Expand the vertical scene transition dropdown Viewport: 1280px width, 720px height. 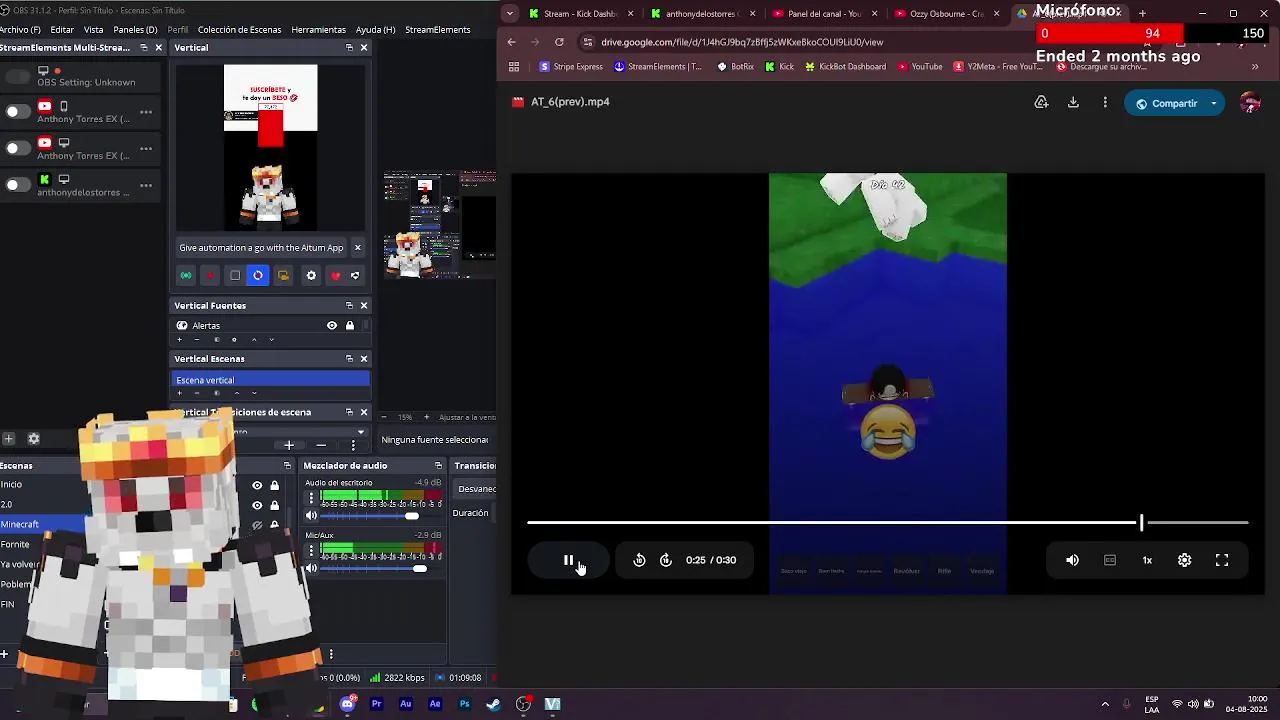pos(361,432)
